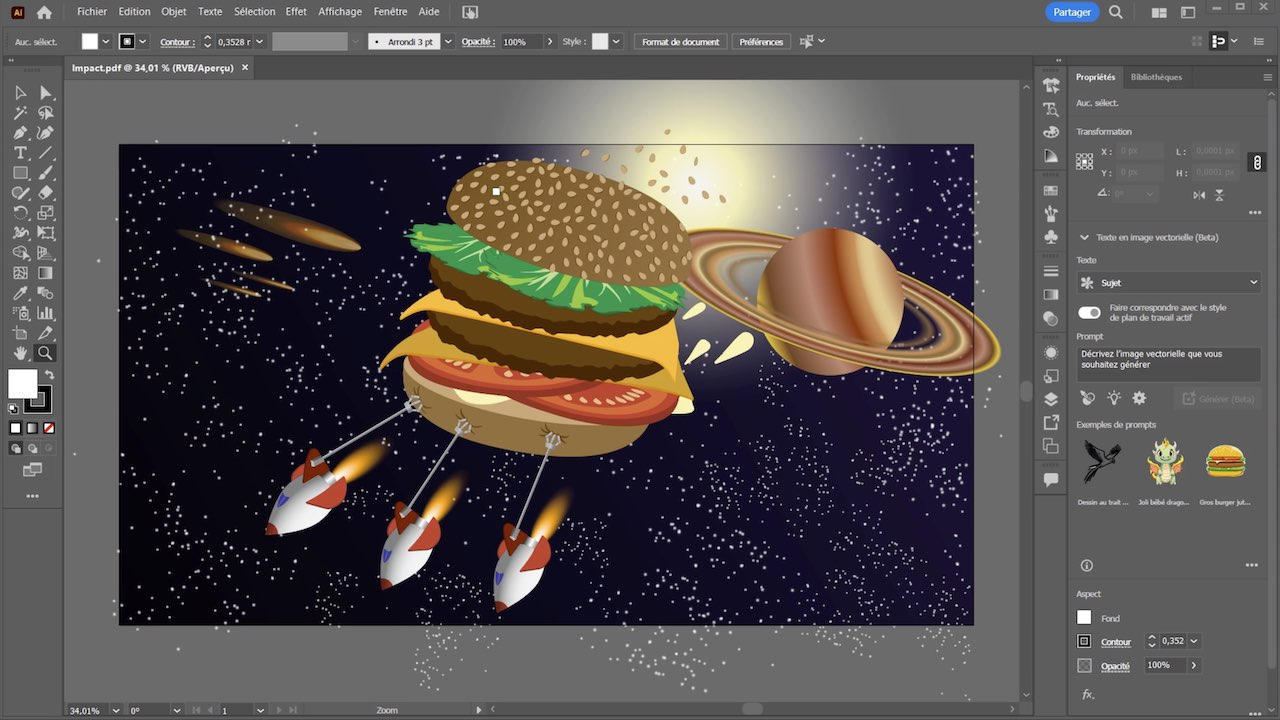
Task: Select the Rotate tool
Action: [20, 213]
